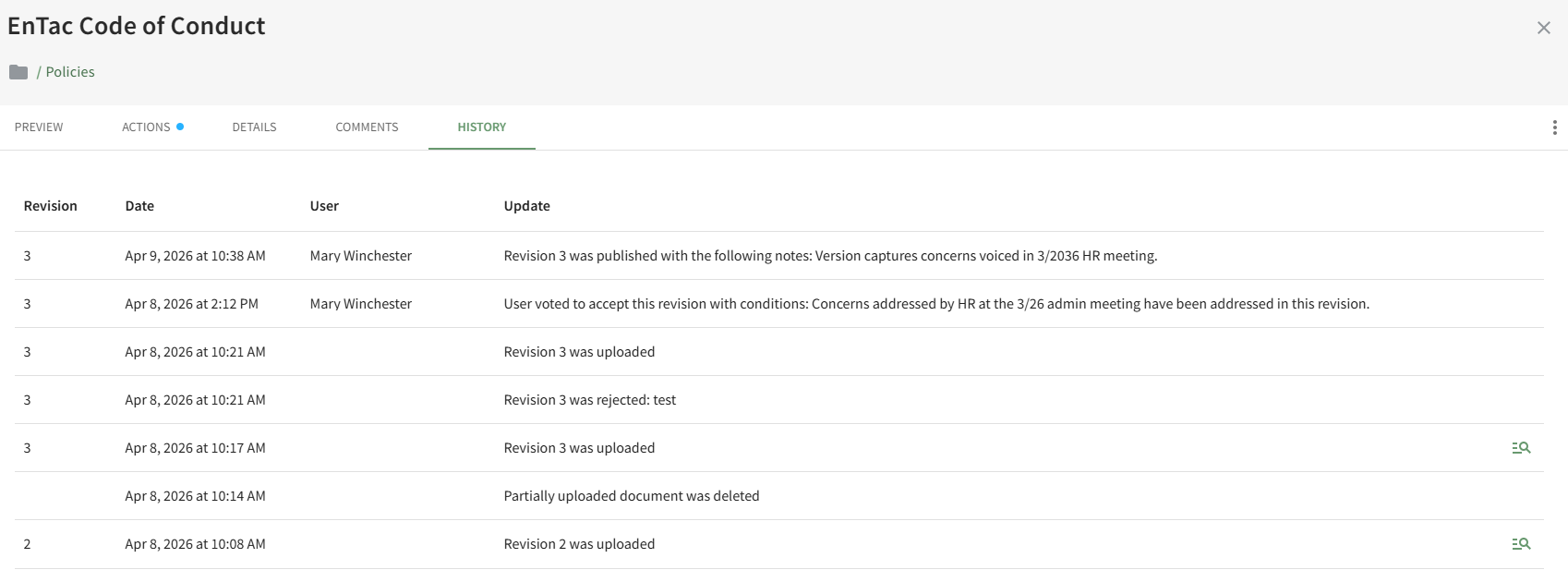
Task: Click the Update column header
Action: tap(526, 206)
